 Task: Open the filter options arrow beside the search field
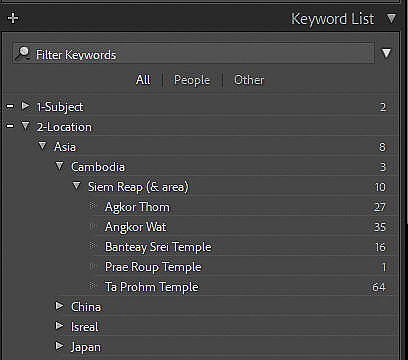[386, 53]
